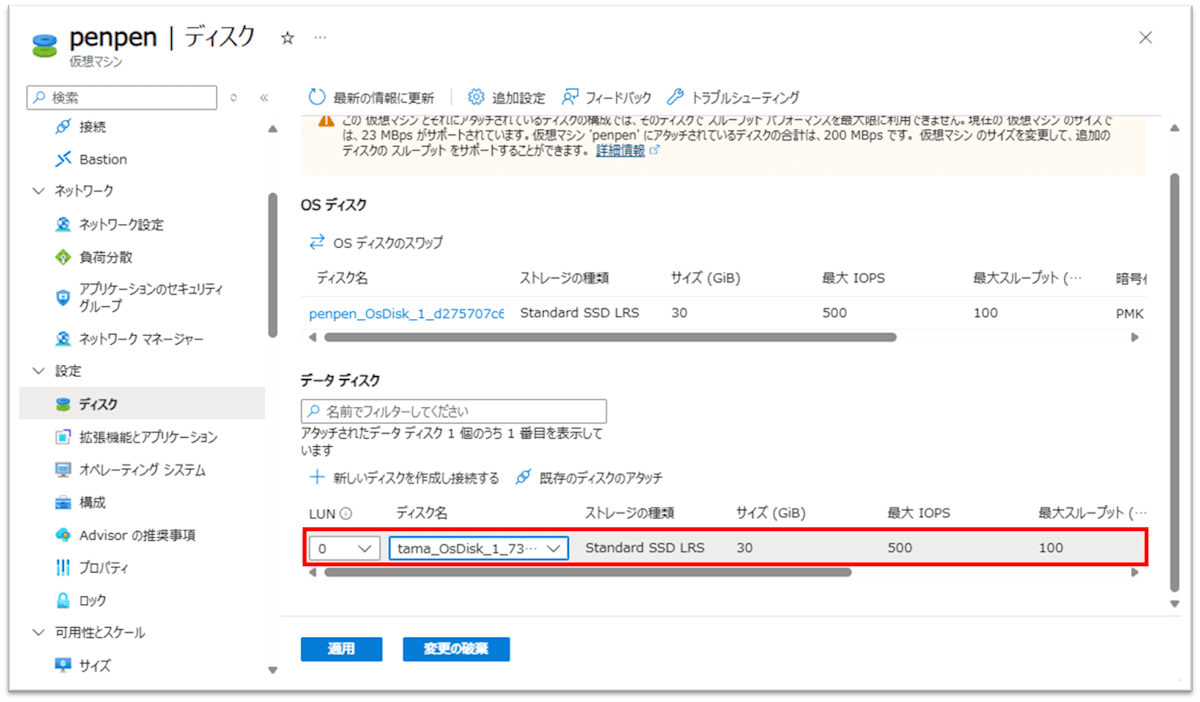Screen dimensions: 1200x702
Task: Click the サイズ (GiB) header in data disk table
Action: coord(771,513)
